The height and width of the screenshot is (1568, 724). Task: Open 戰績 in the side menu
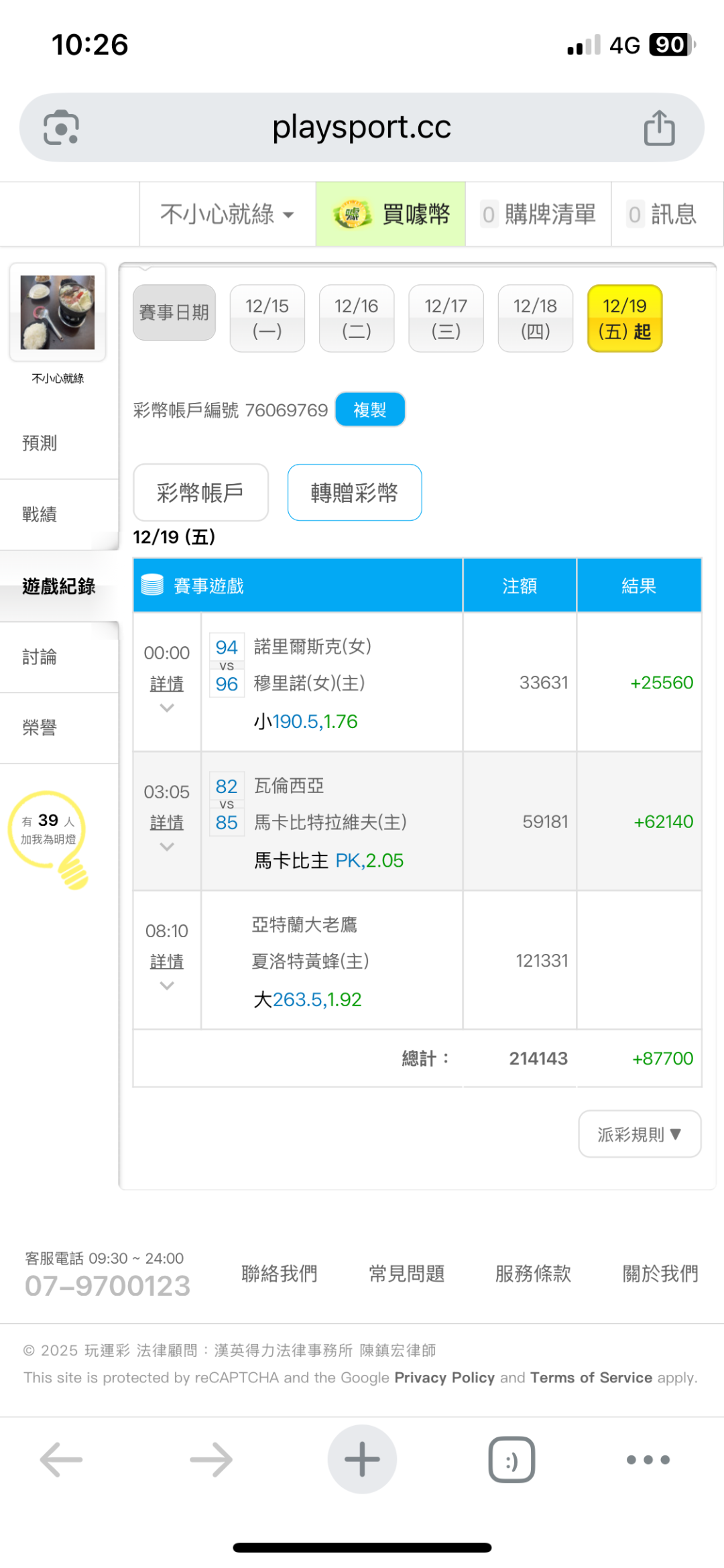click(40, 514)
